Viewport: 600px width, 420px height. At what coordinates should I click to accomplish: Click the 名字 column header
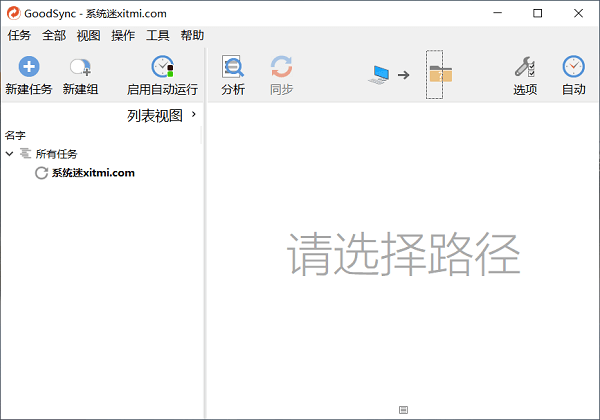(x=15, y=135)
